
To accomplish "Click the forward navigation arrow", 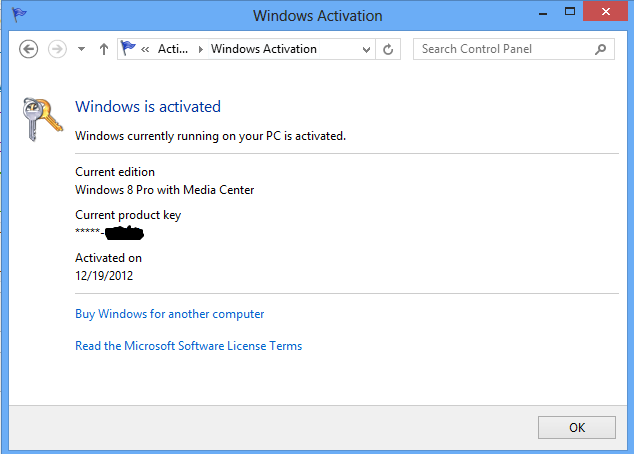I will (x=56, y=49).
